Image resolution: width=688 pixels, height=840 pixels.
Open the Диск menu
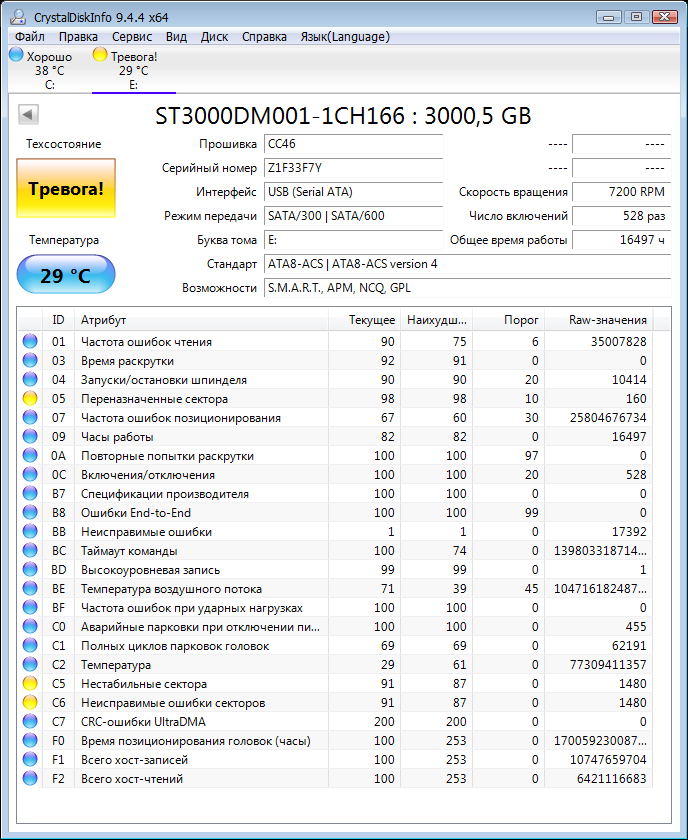[214, 37]
